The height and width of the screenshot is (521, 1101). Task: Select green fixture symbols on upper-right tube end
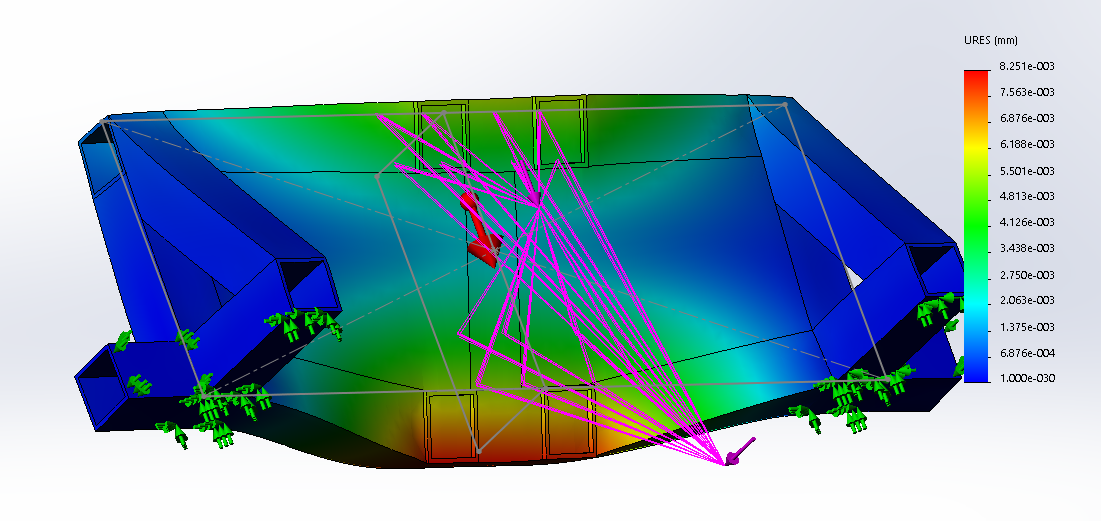coord(935,307)
